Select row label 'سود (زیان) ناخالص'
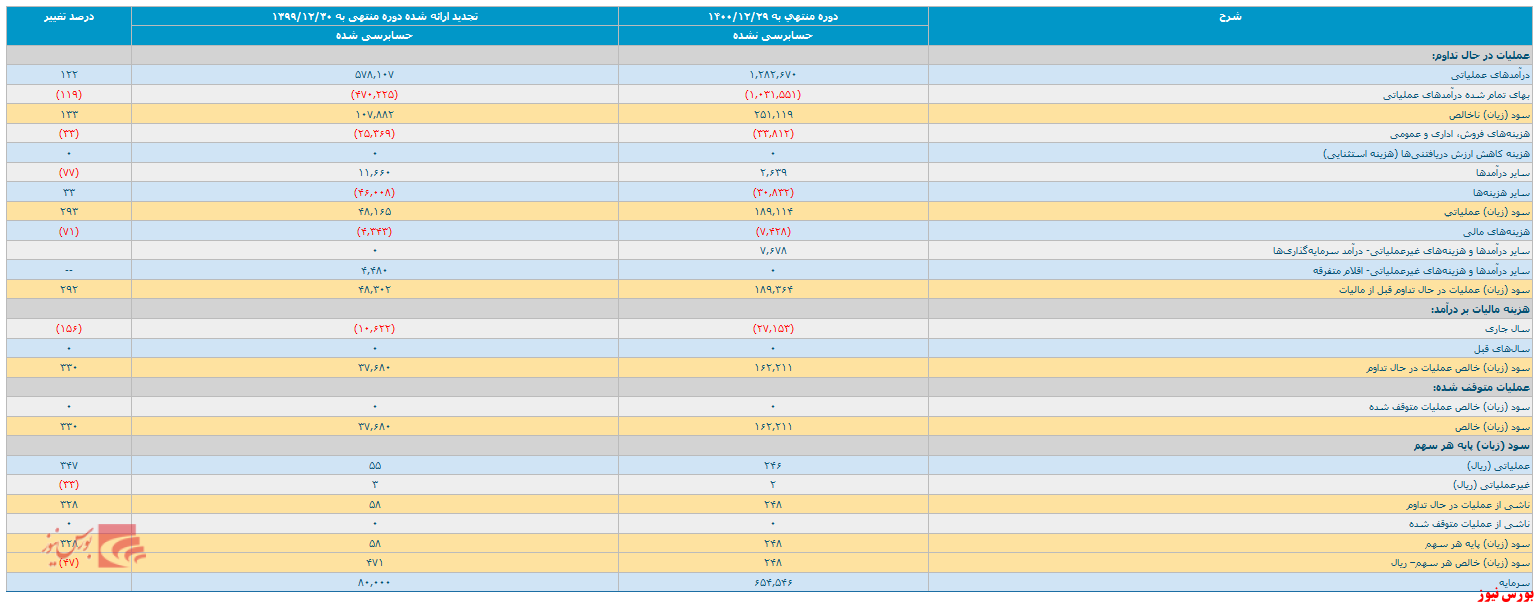 pyautogui.click(x=1488, y=114)
